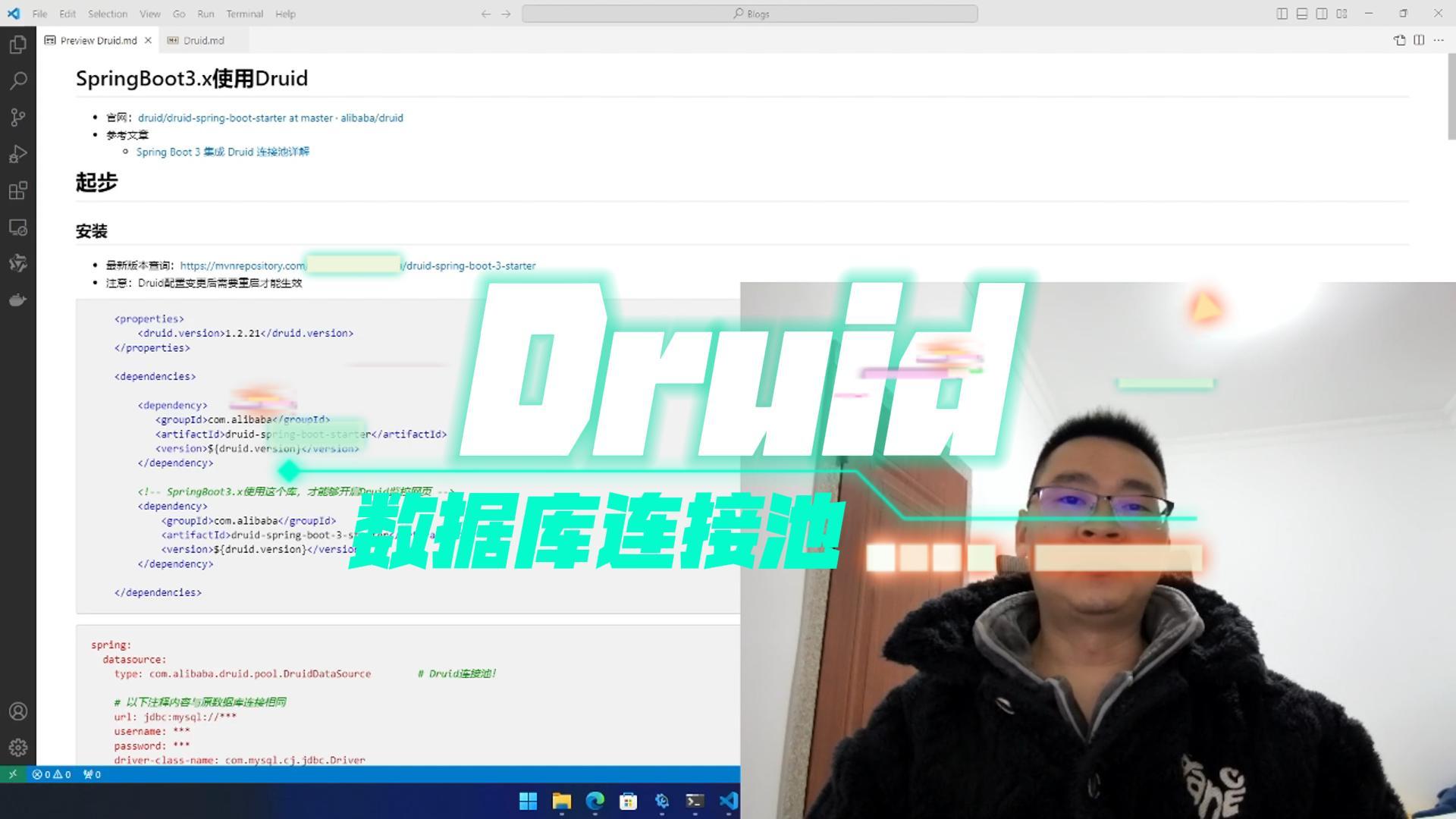
Task: Open the druid-spring-boot-starter at master link
Action: 270,118
